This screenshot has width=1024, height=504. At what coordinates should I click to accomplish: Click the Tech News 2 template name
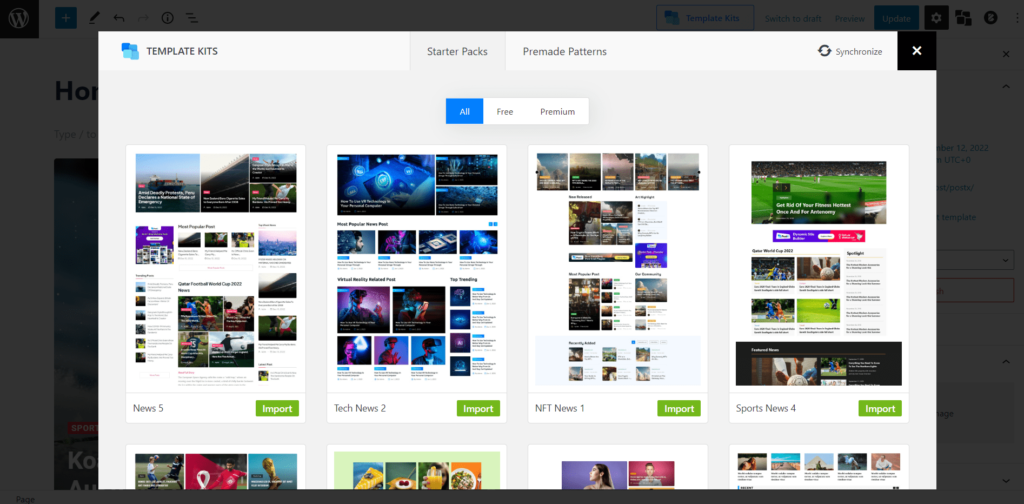click(360, 409)
